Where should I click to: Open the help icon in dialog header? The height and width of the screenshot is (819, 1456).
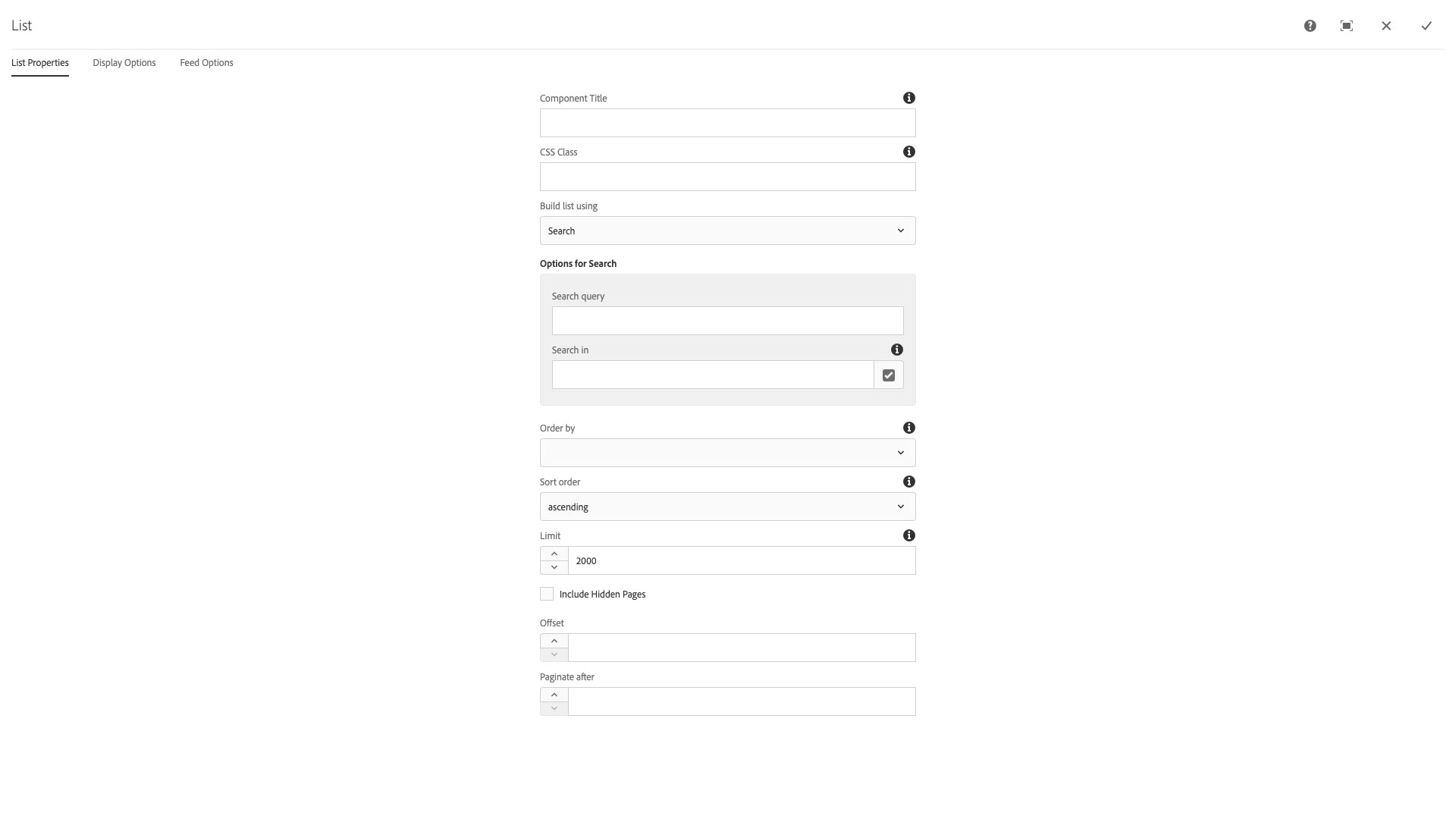(1310, 26)
